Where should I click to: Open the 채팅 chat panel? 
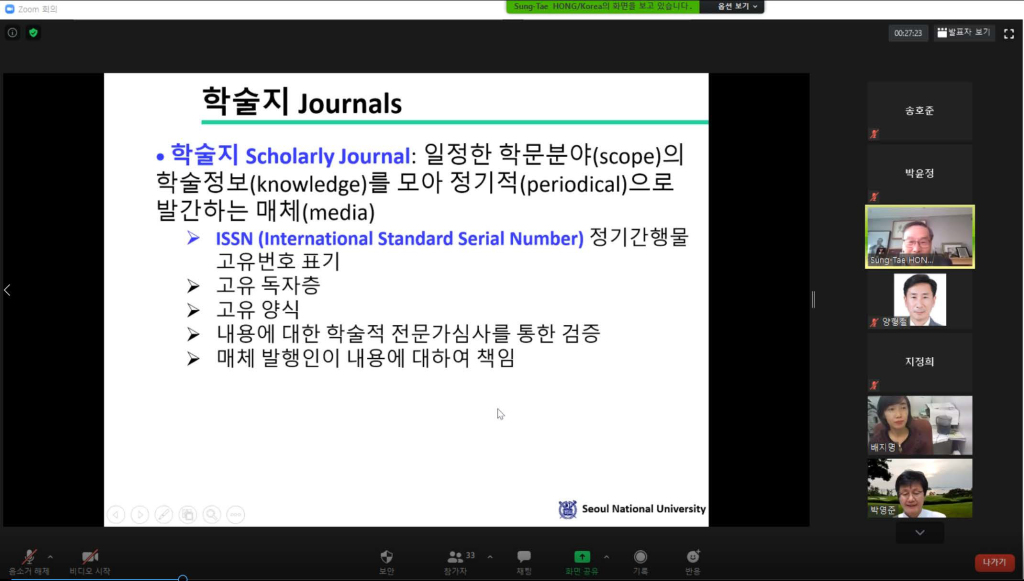click(523, 560)
